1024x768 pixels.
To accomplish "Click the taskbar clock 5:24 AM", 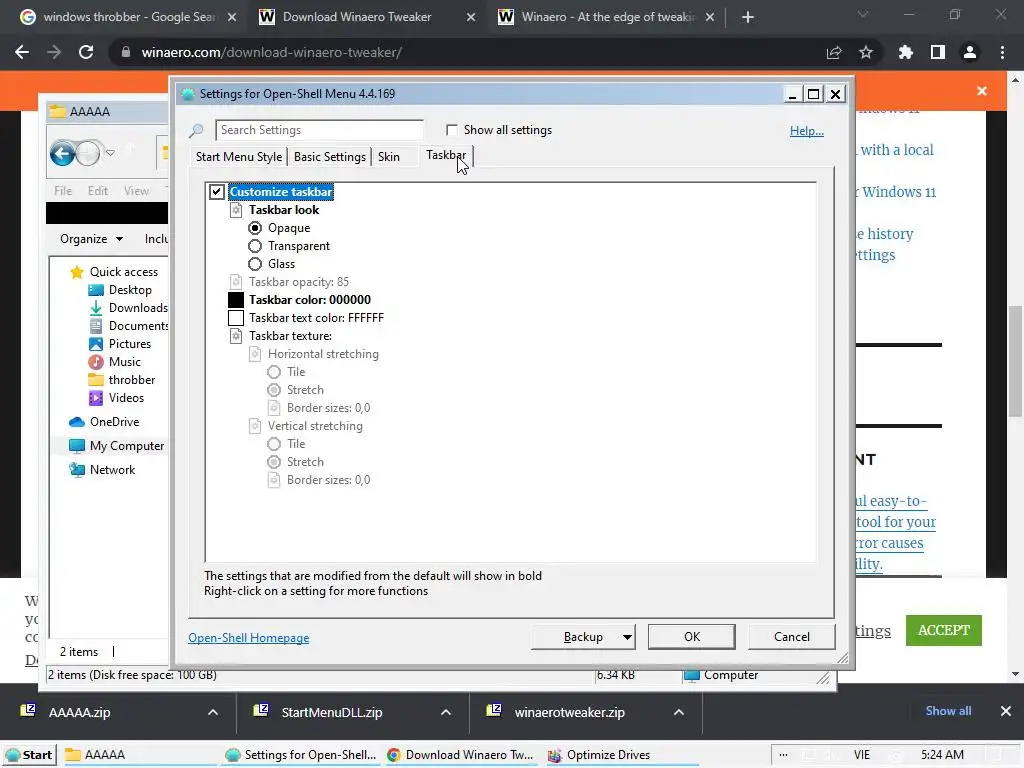I will tap(942, 755).
